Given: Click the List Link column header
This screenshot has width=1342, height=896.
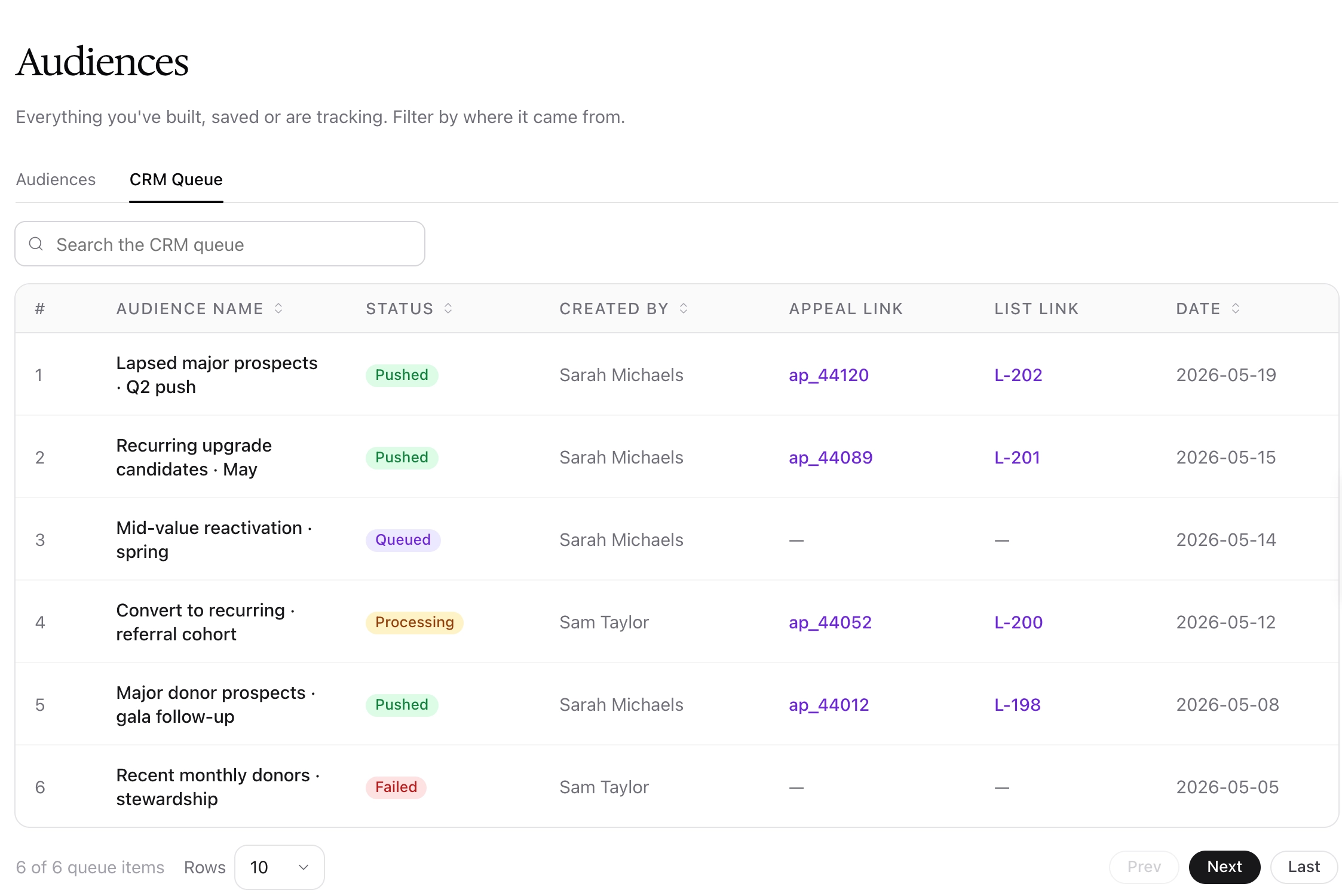Looking at the screenshot, I should pyautogui.click(x=1037, y=308).
